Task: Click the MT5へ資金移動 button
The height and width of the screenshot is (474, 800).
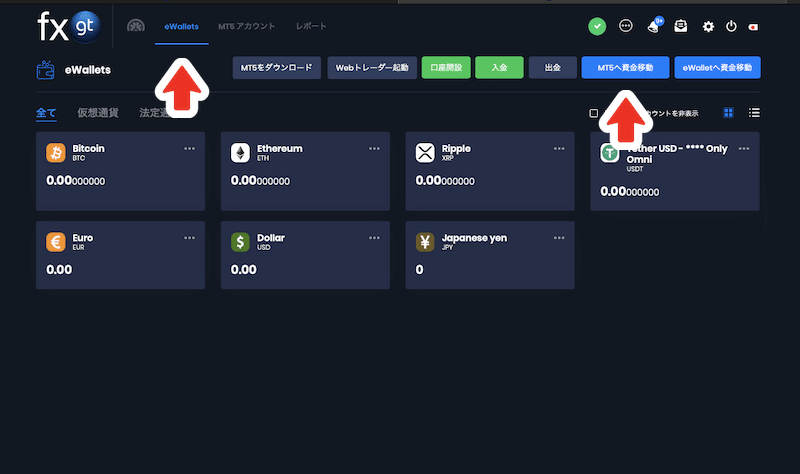Action: coord(626,67)
